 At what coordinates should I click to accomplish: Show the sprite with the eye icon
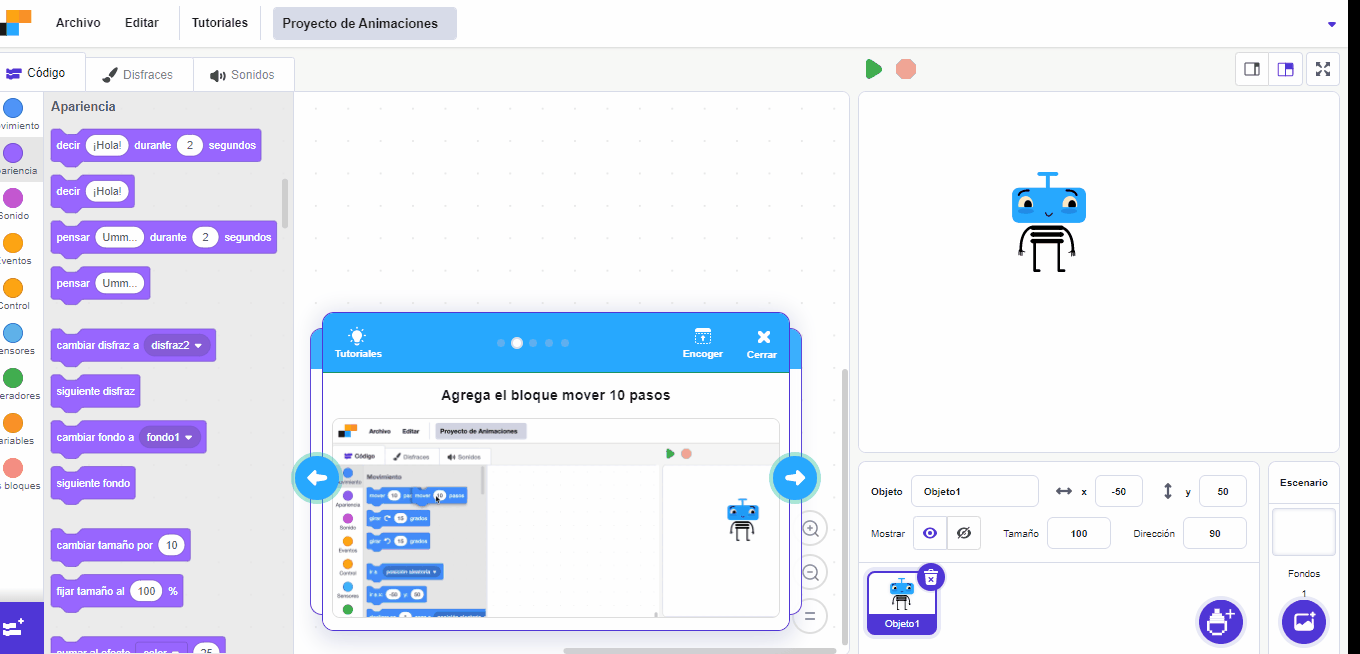pyautogui.click(x=930, y=533)
